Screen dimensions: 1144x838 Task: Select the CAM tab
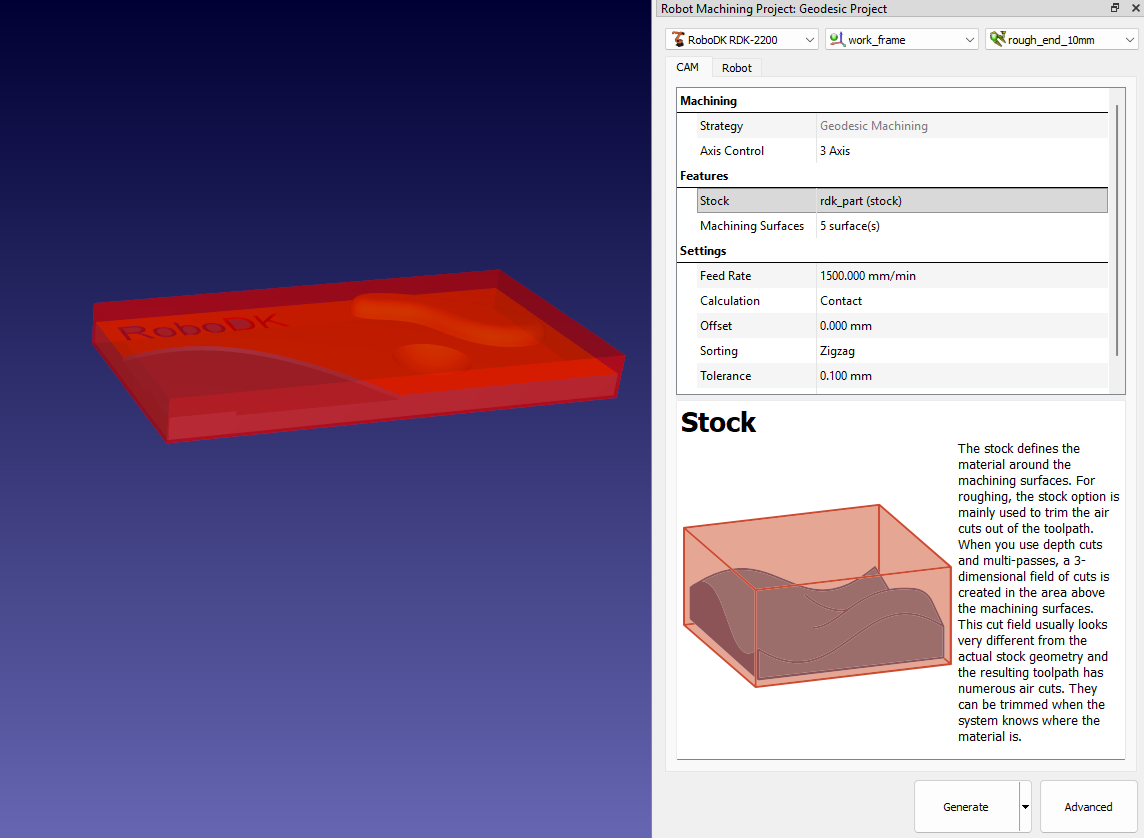coord(688,68)
